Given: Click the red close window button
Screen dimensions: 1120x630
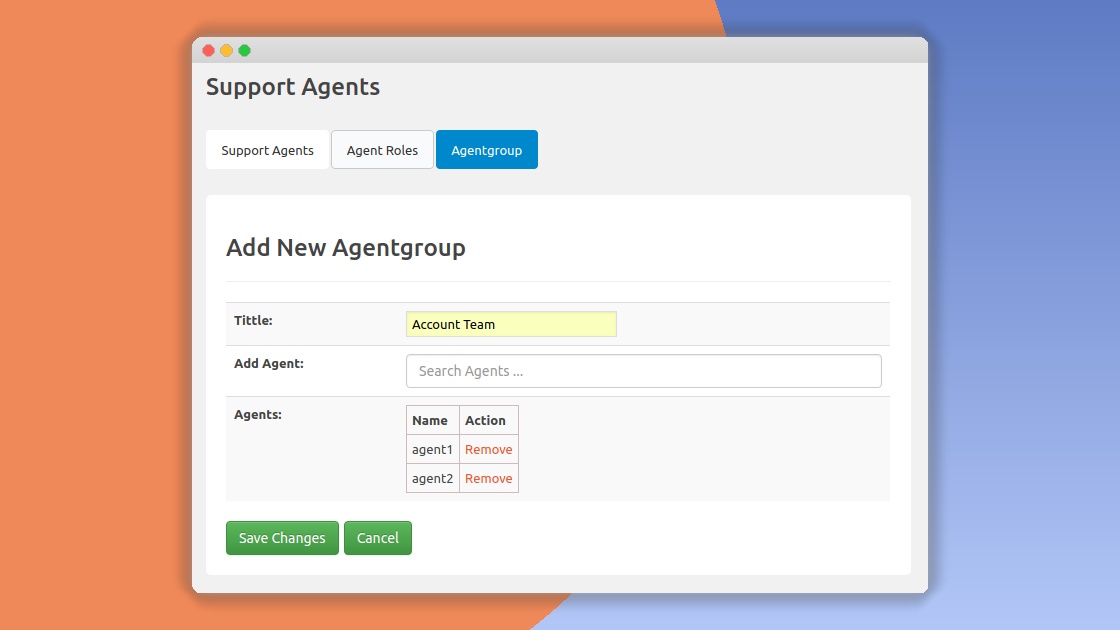Looking at the screenshot, I should (x=208, y=51).
